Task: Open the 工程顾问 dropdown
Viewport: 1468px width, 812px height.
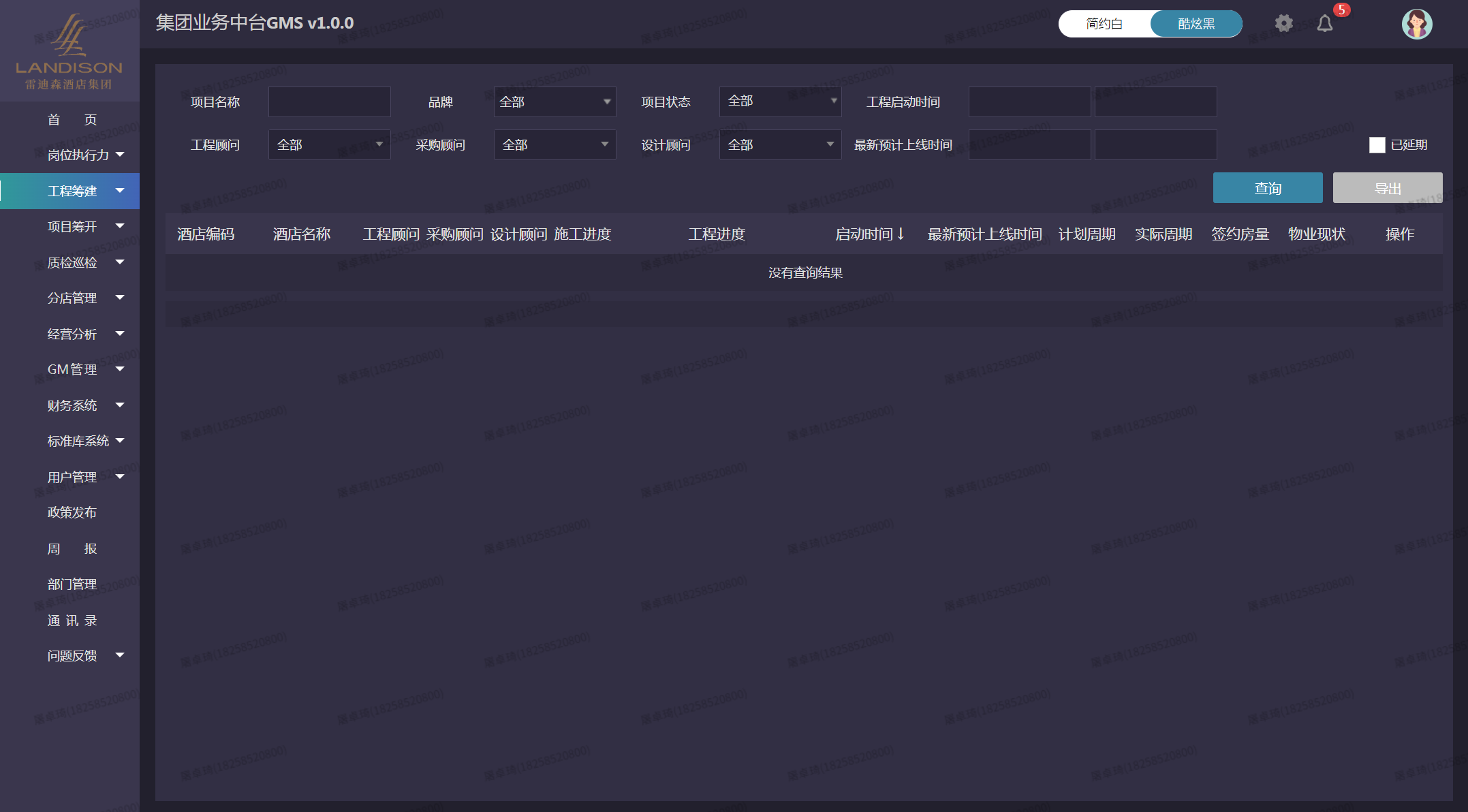Action: point(329,144)
